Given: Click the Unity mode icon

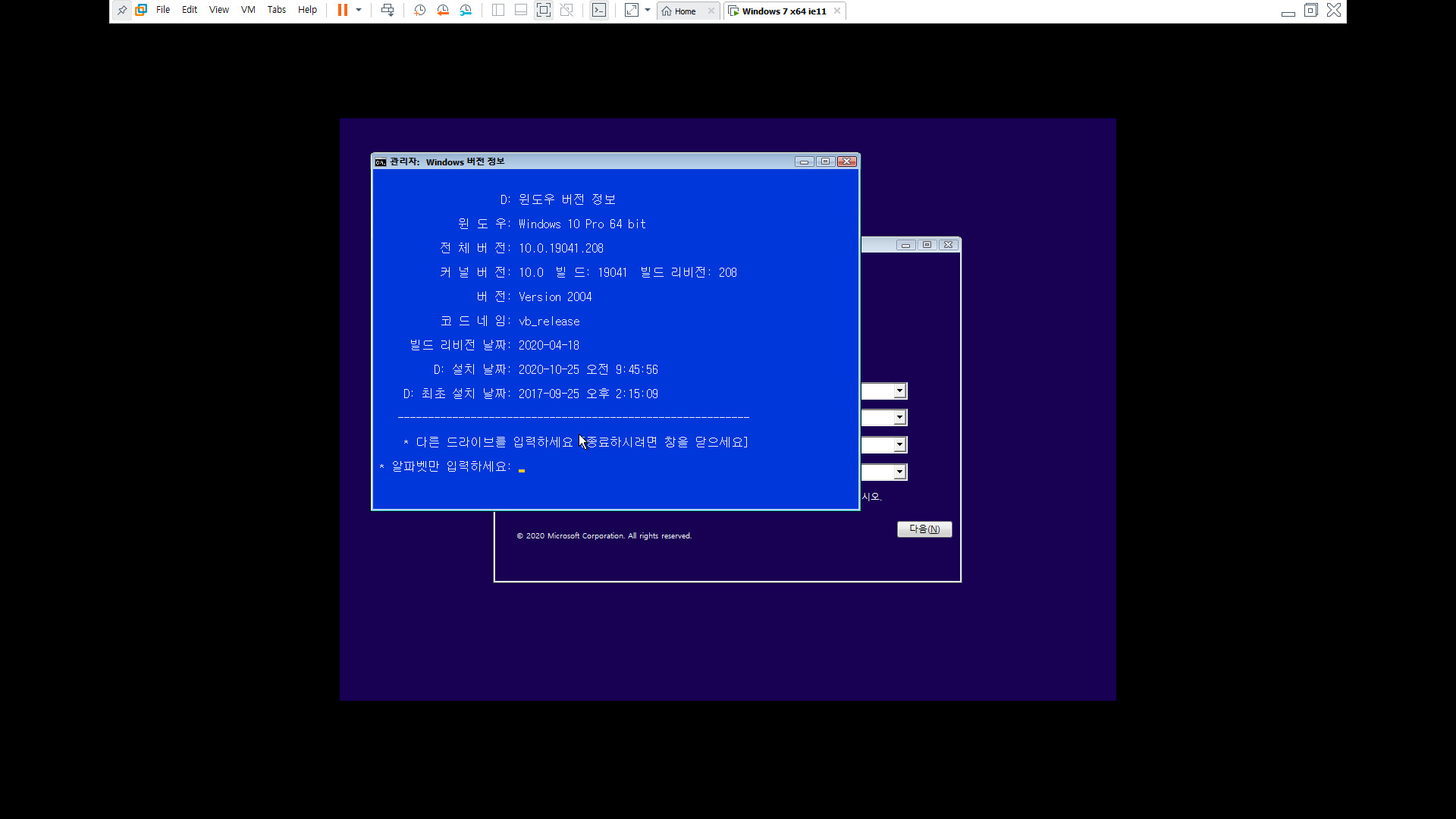Looking at the screenshot, I should point(566,11).
